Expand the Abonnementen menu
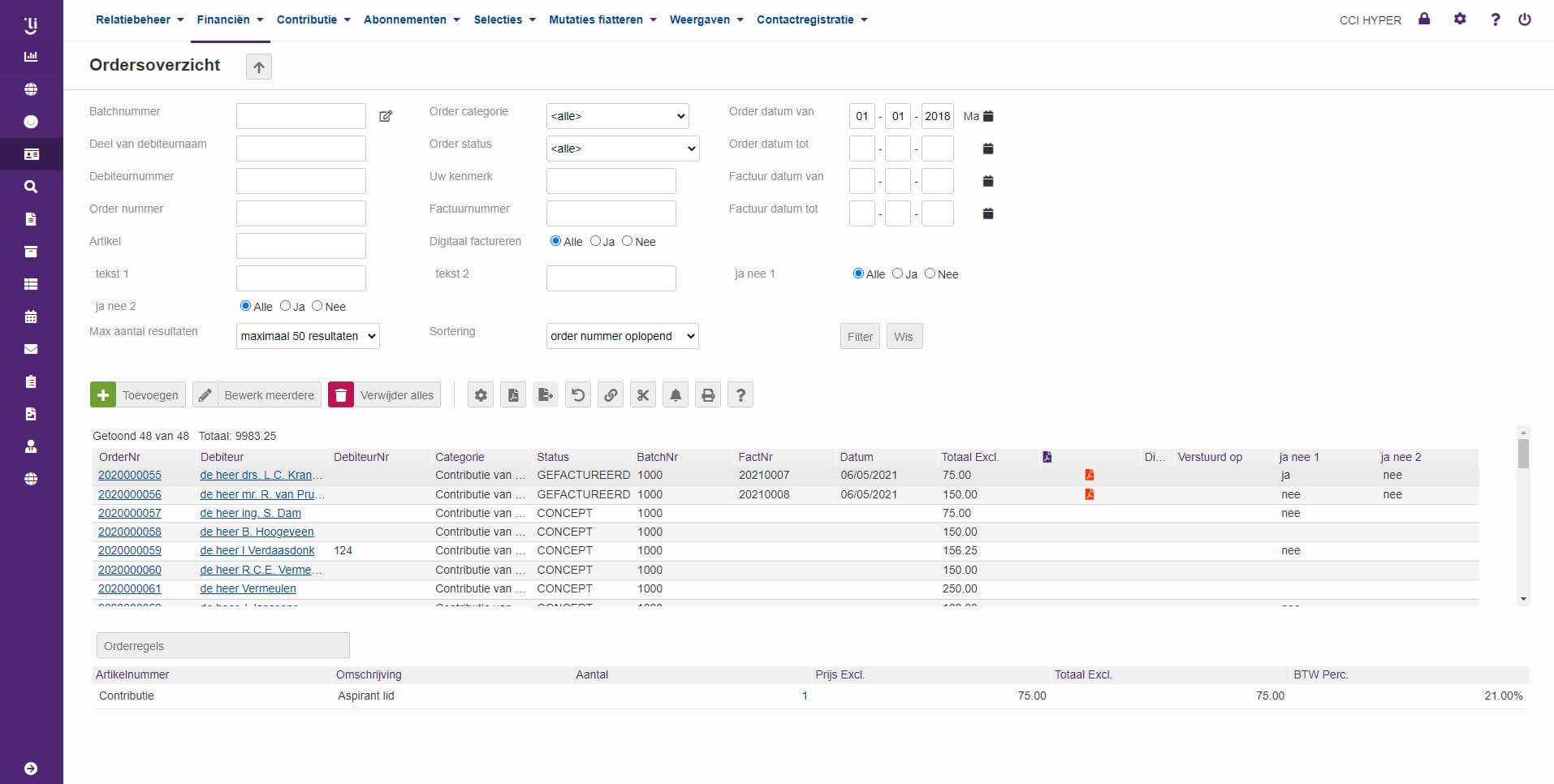Screen dimensions: 1554x784 (x=412, y=19)
